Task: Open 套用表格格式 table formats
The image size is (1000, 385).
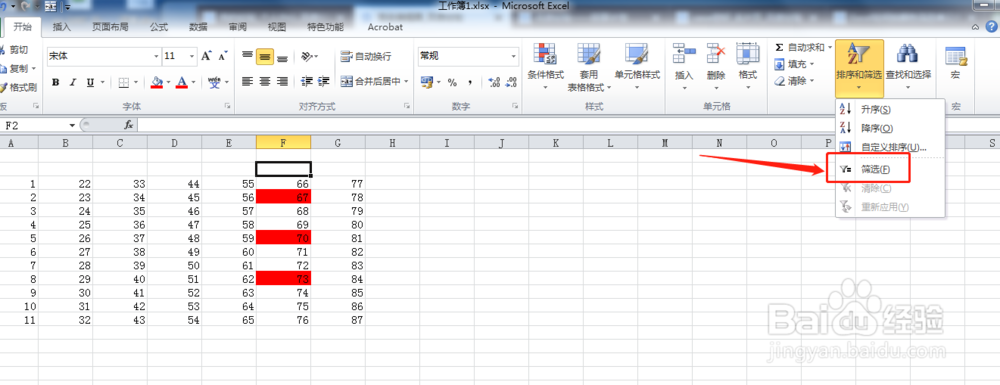Action: click(x=589, y=67)
